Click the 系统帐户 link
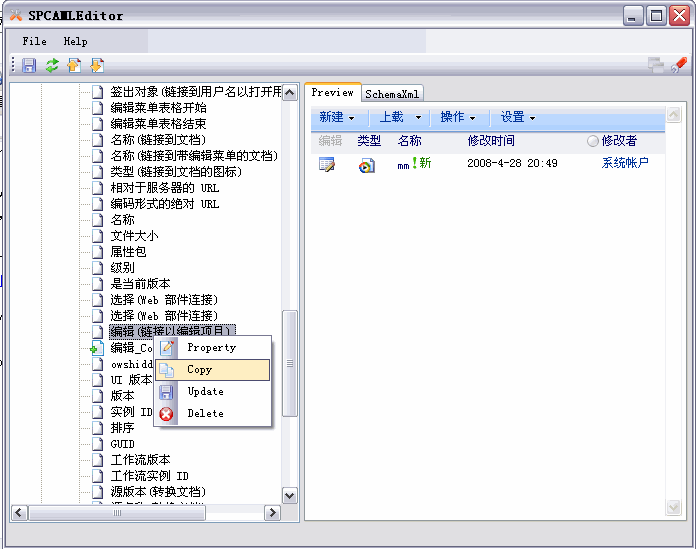 (625, 163)
